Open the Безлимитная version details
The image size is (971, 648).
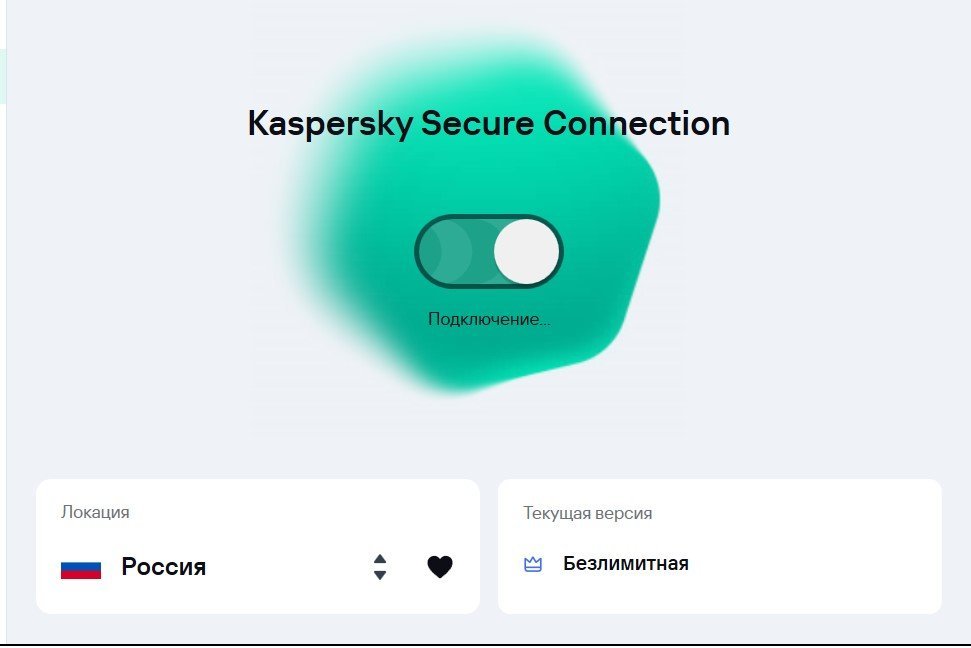tap(625, 563)
